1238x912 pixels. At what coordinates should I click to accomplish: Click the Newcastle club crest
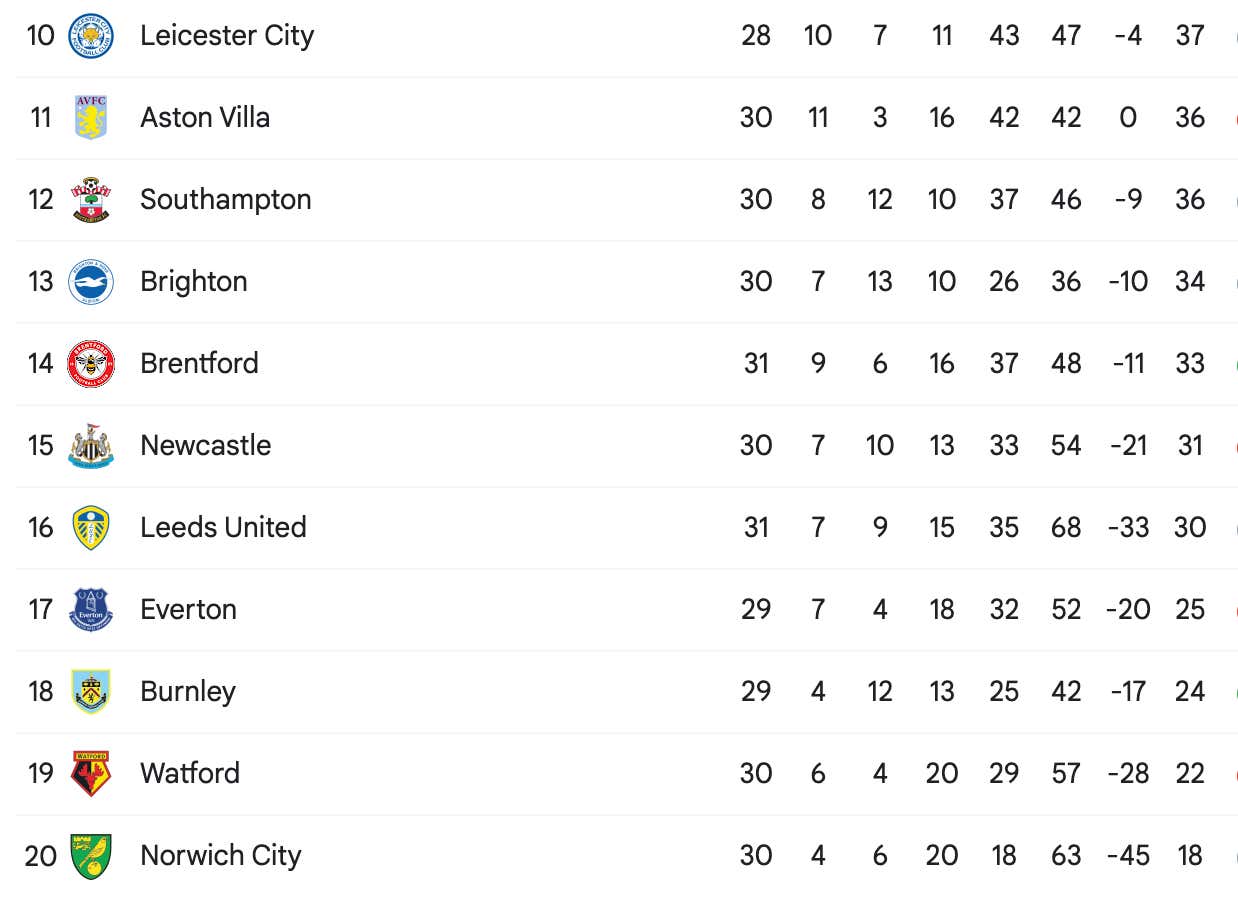[91, 446]
